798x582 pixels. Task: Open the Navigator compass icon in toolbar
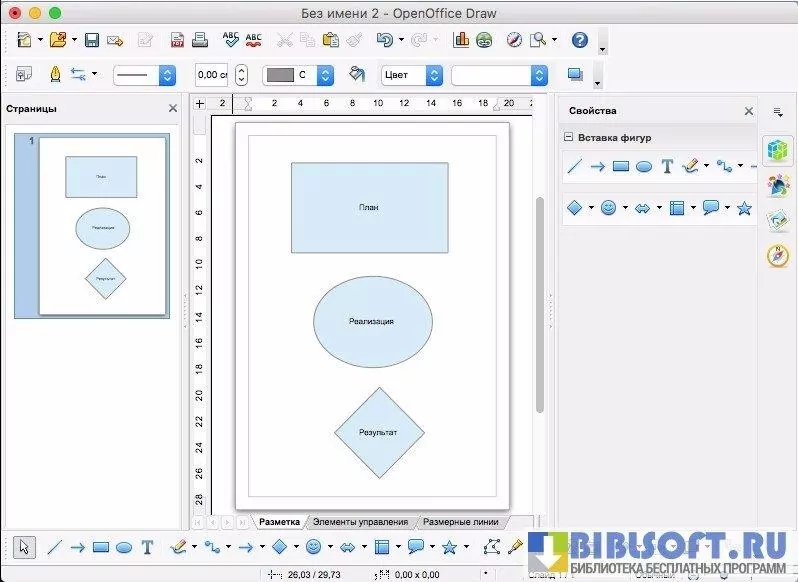(514, 40)
